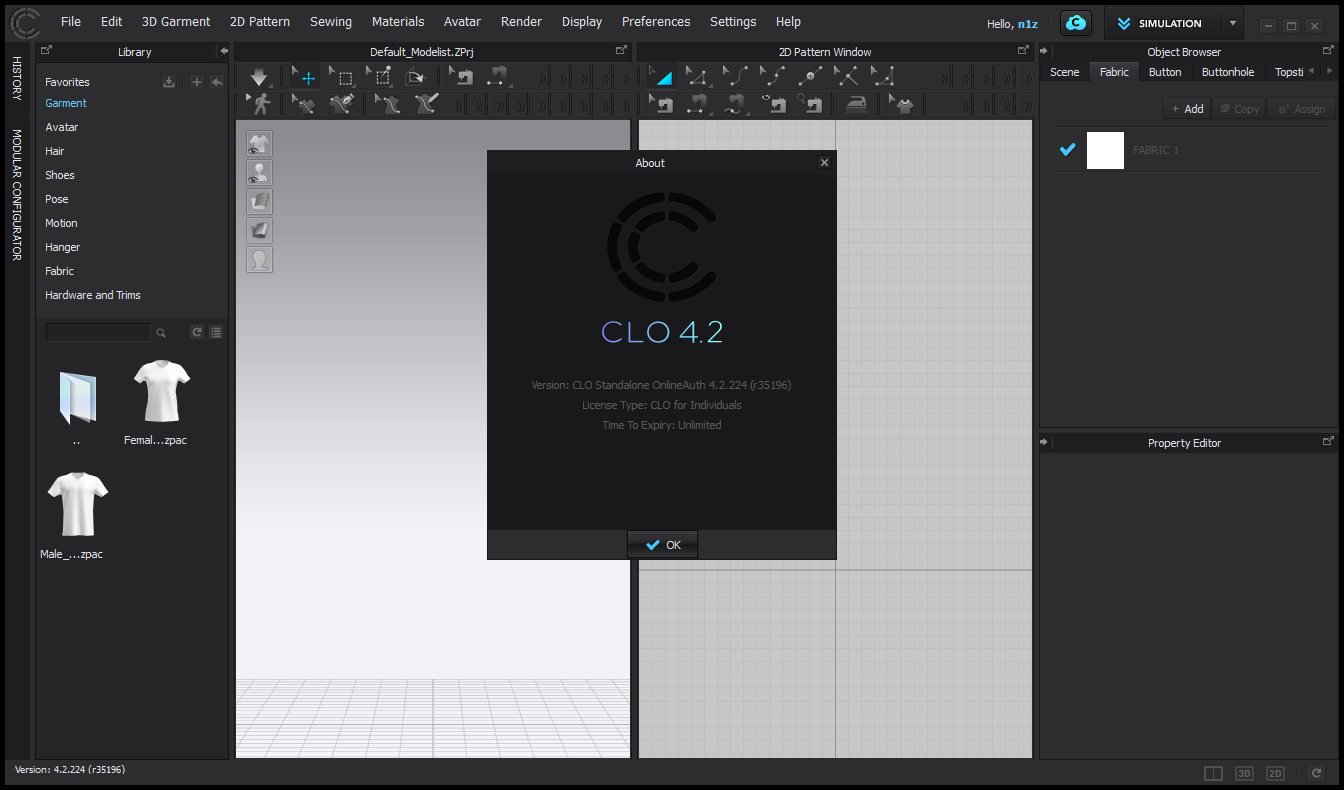Click OK in the About dialog
Viewport: 1344px width, 790px height.
[662, 545]
